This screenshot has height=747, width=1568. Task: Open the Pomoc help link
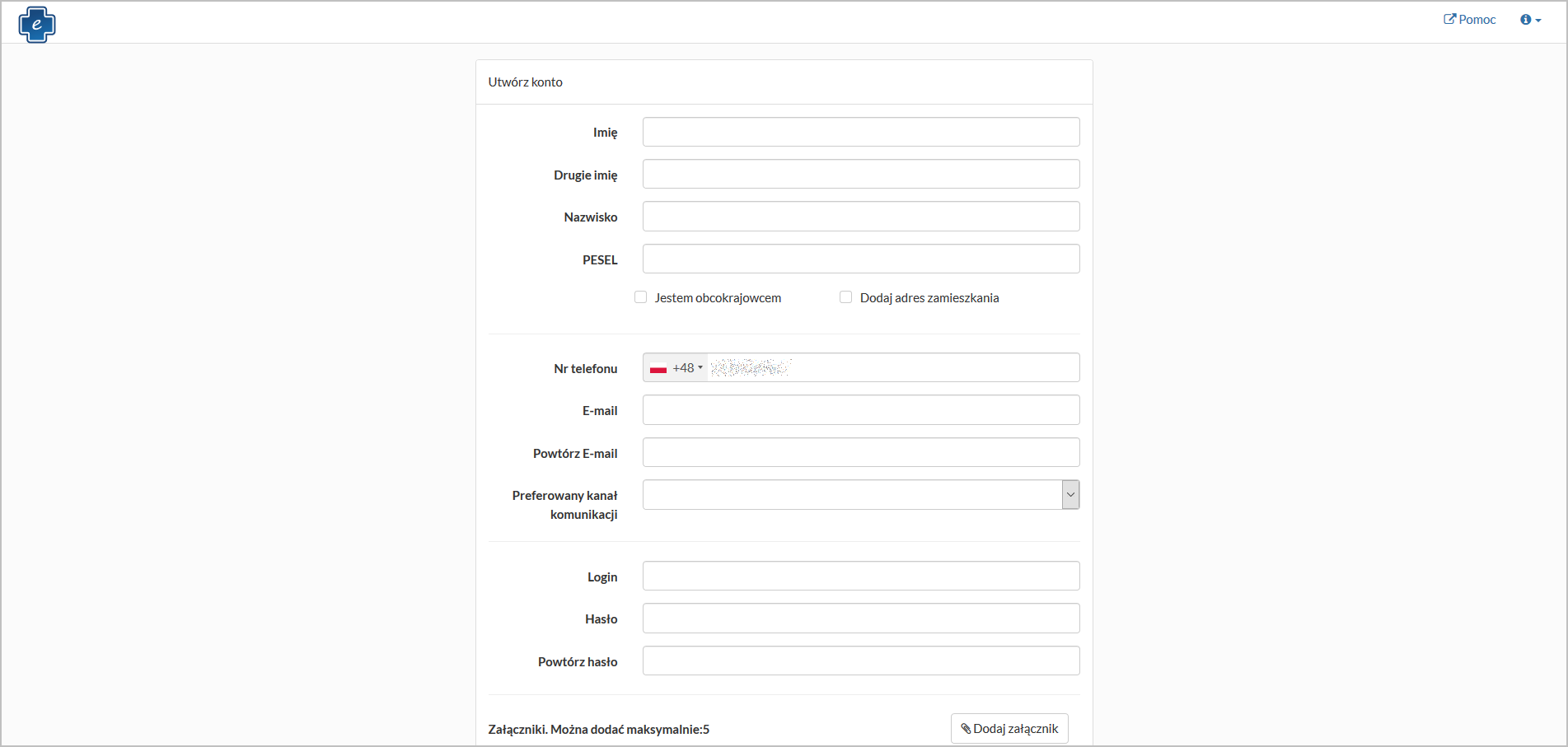point(1469,20)
